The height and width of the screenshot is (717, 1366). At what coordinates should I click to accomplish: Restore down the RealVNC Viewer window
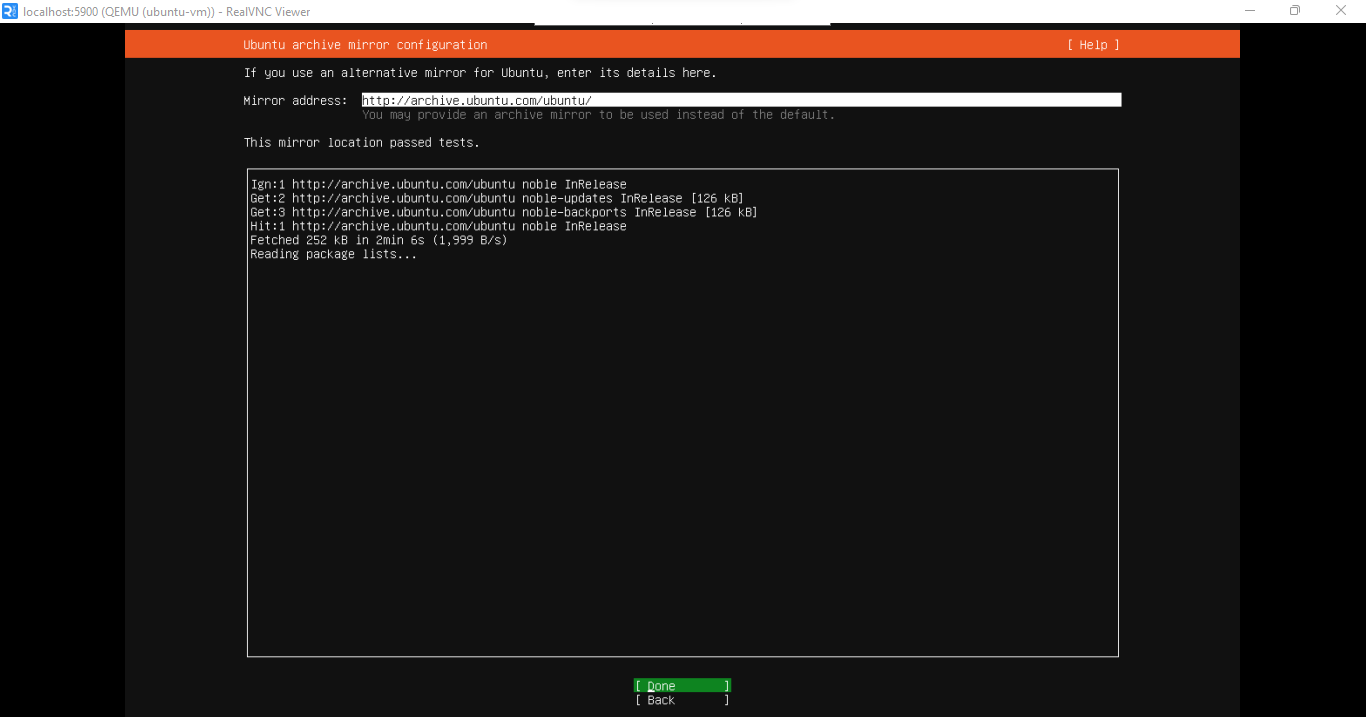(1295, 11)
